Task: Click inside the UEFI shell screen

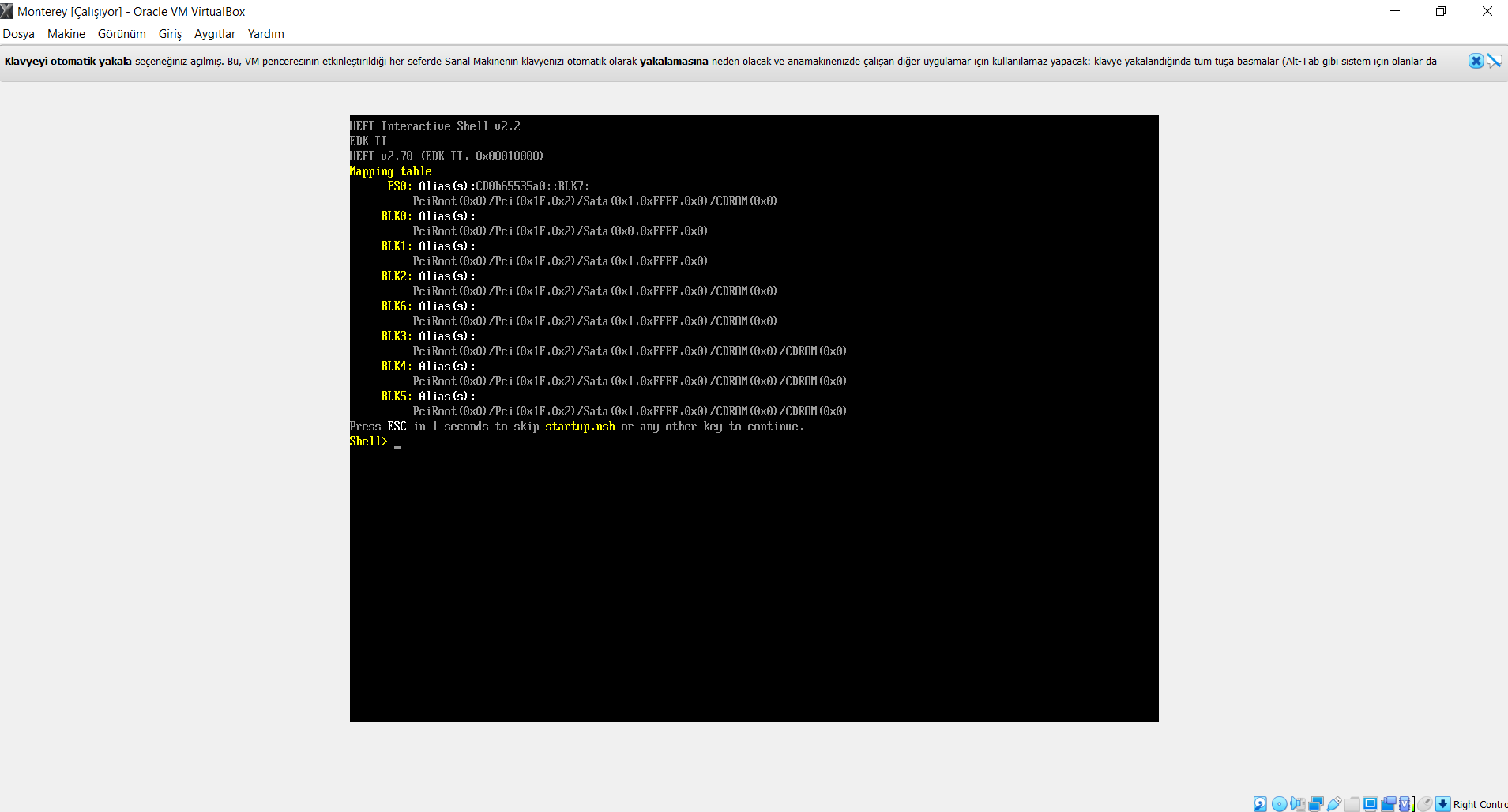Action: pyautogui.click(x=754, y=419)
